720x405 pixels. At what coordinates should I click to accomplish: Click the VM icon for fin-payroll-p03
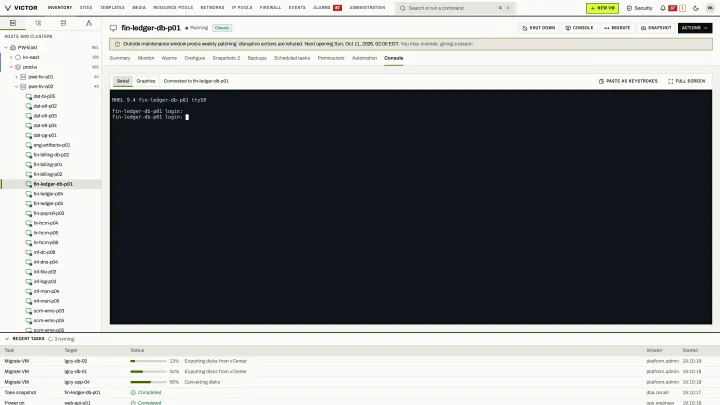coord(29,214)
